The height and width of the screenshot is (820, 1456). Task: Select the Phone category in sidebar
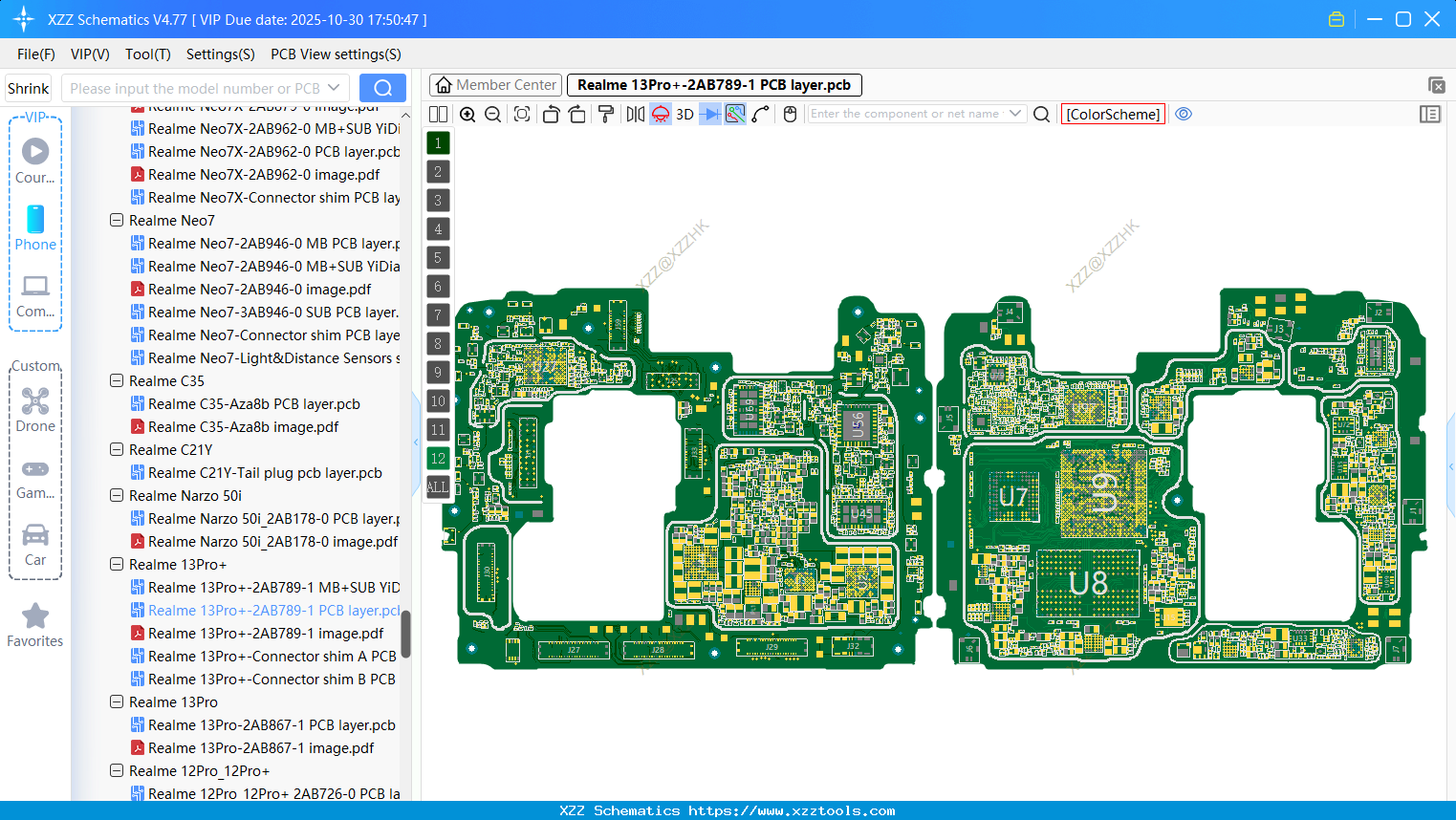coord(35,228)
